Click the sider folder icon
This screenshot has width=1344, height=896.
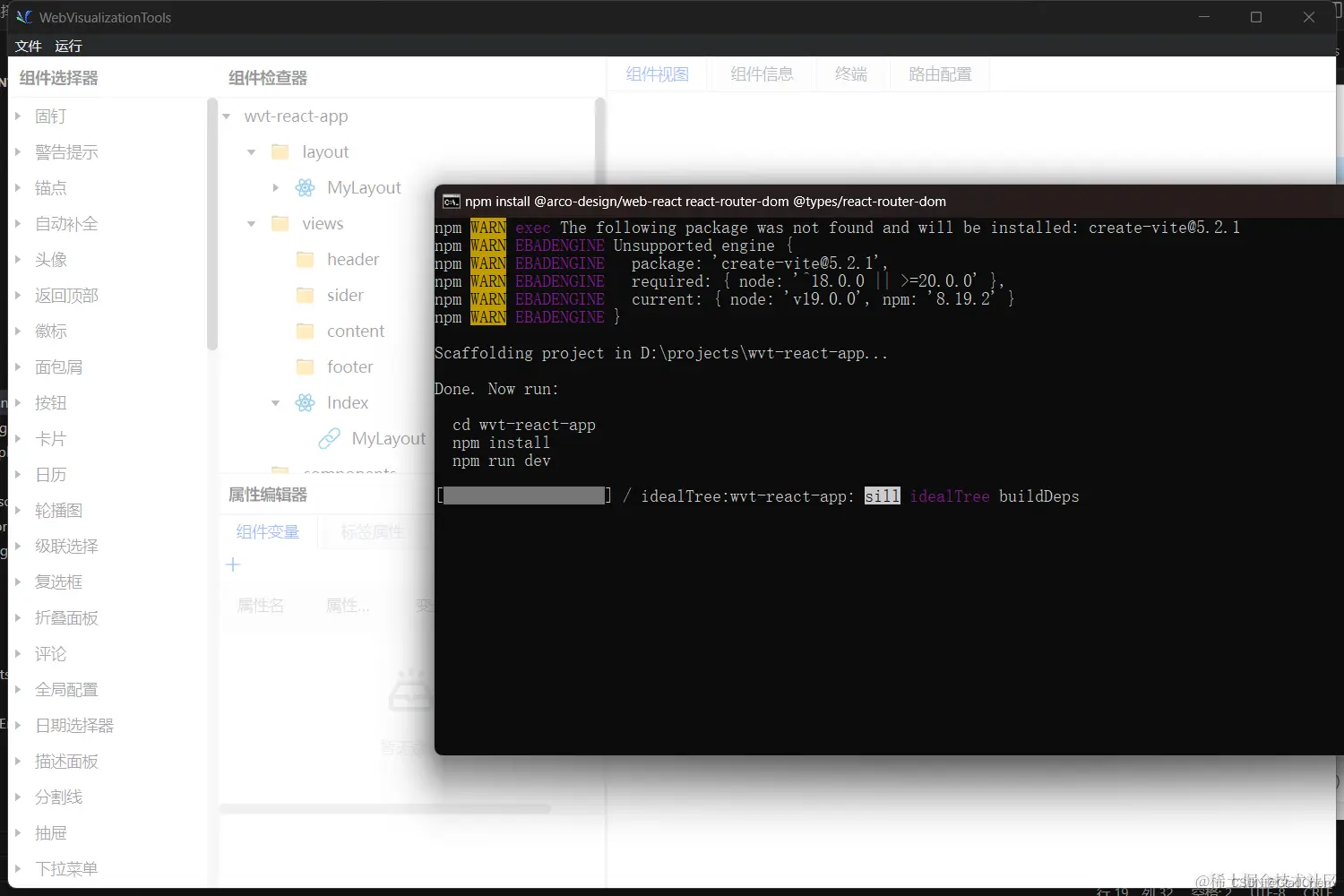(306, 296)
